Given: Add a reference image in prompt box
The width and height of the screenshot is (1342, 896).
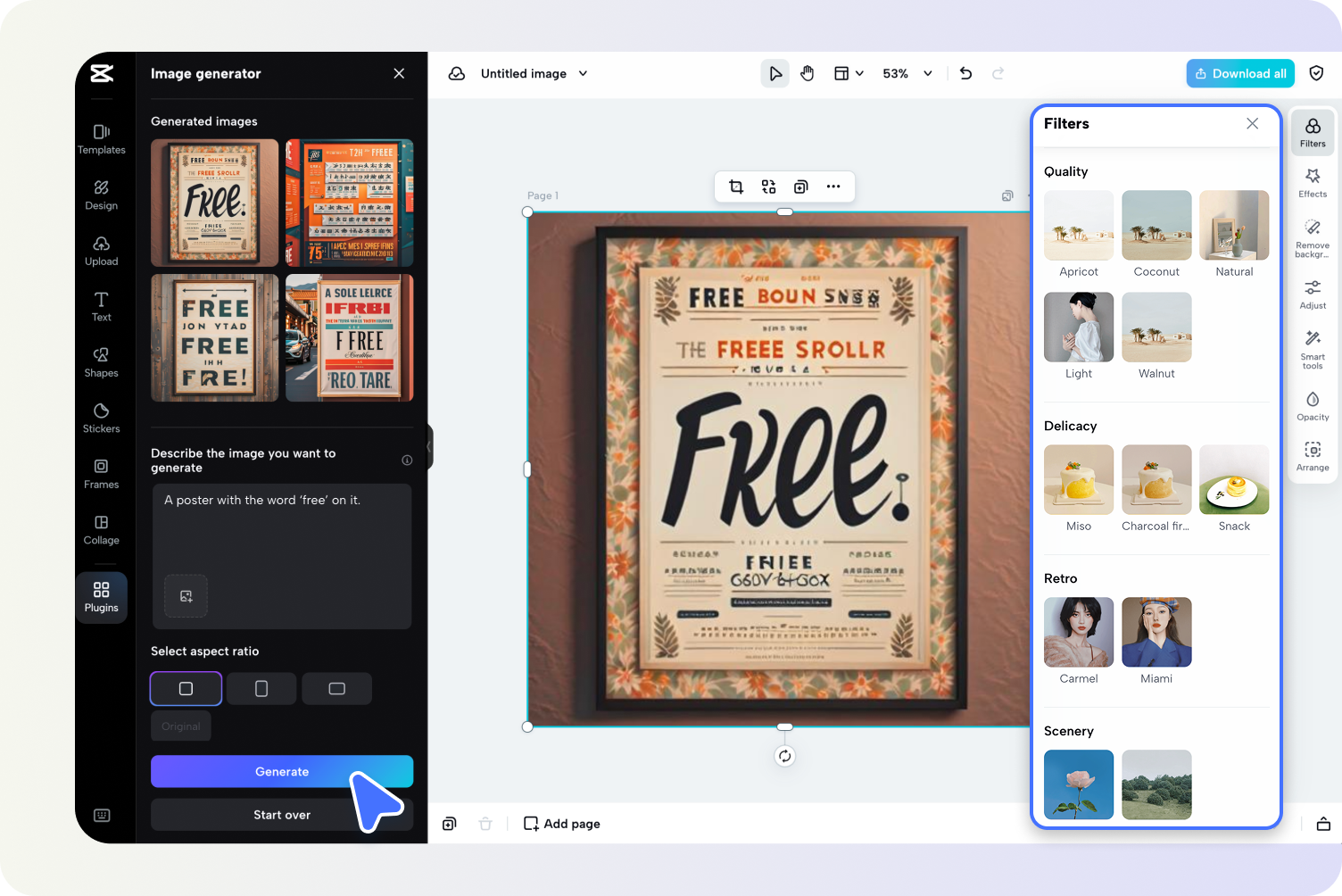Looking at the screenshot, I should click(x=186, y=596).
